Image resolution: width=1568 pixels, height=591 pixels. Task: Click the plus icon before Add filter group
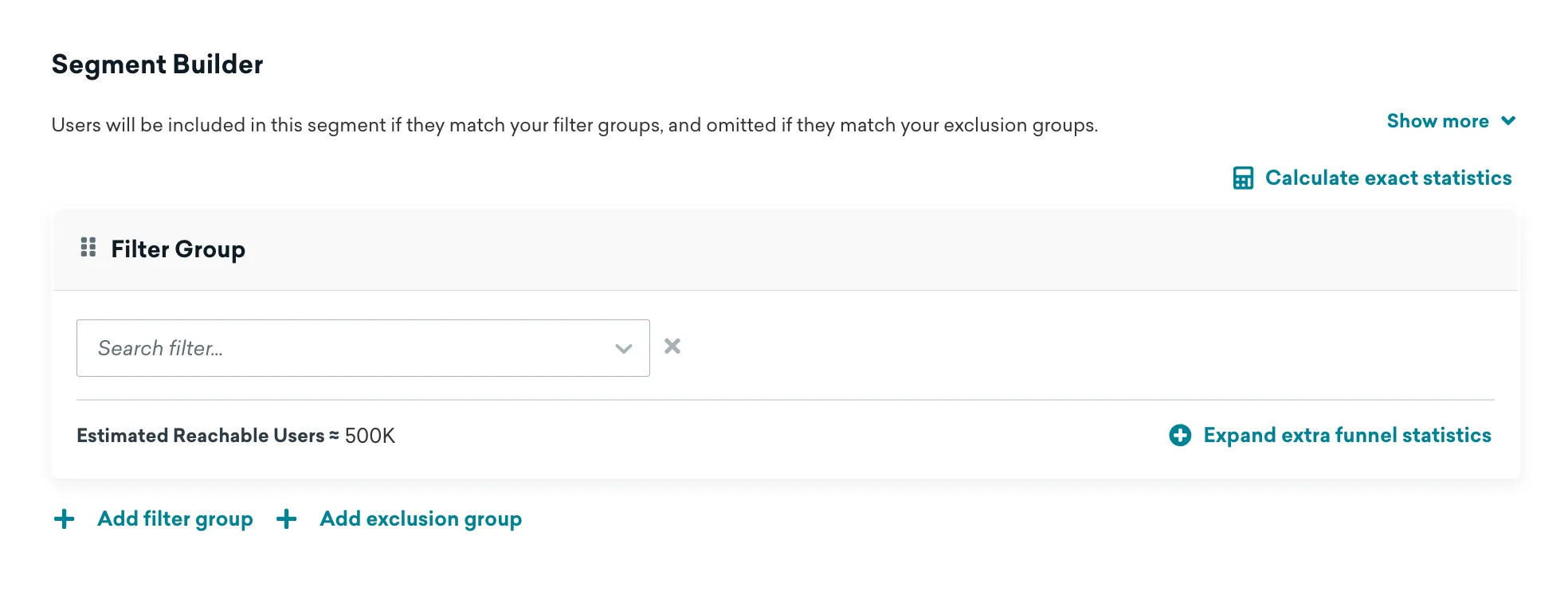(65, 519)
